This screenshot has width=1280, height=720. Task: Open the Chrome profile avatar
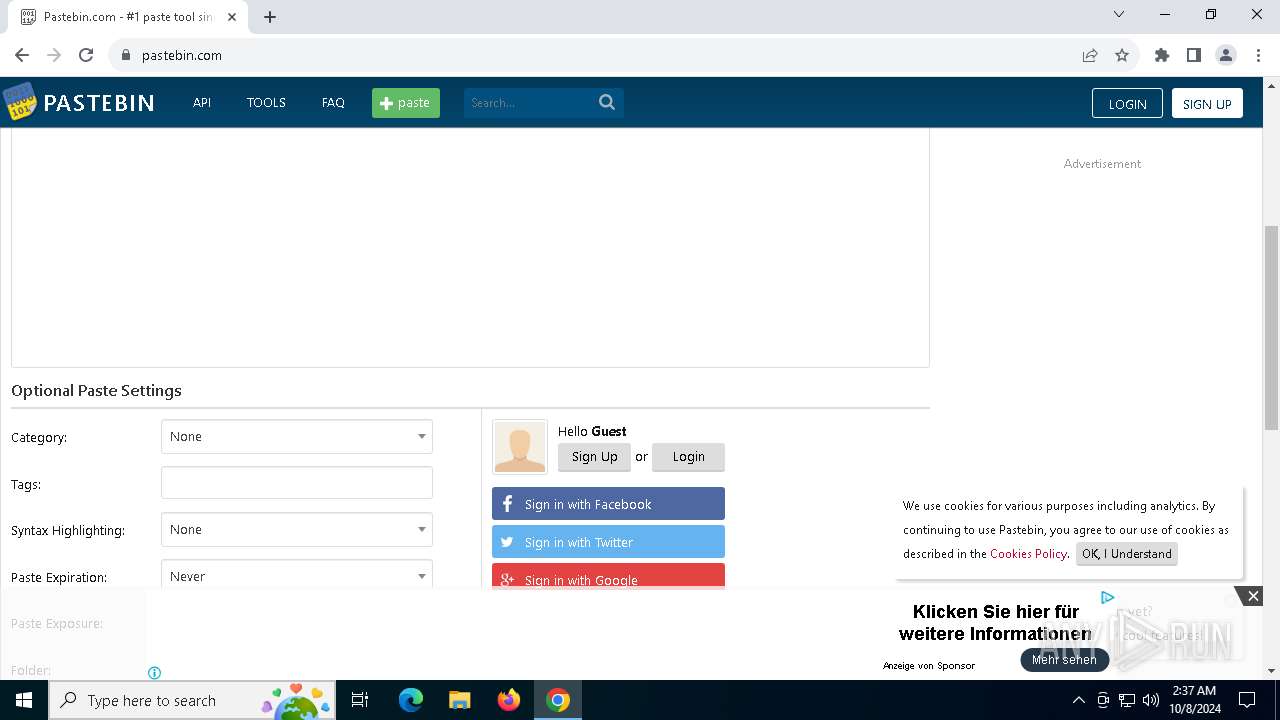pyautogui.click(x=1226, y=55)
